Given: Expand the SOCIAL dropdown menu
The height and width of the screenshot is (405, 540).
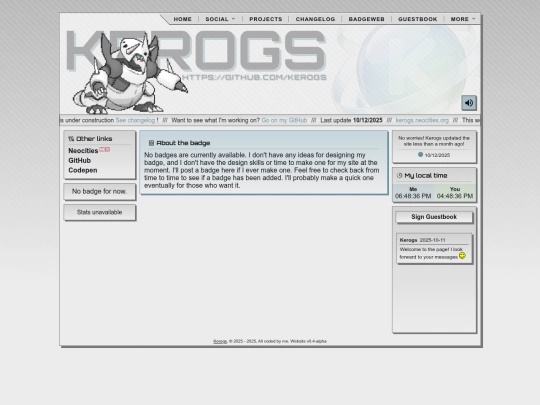Looking at the screenshot, I should click(220, 19).
